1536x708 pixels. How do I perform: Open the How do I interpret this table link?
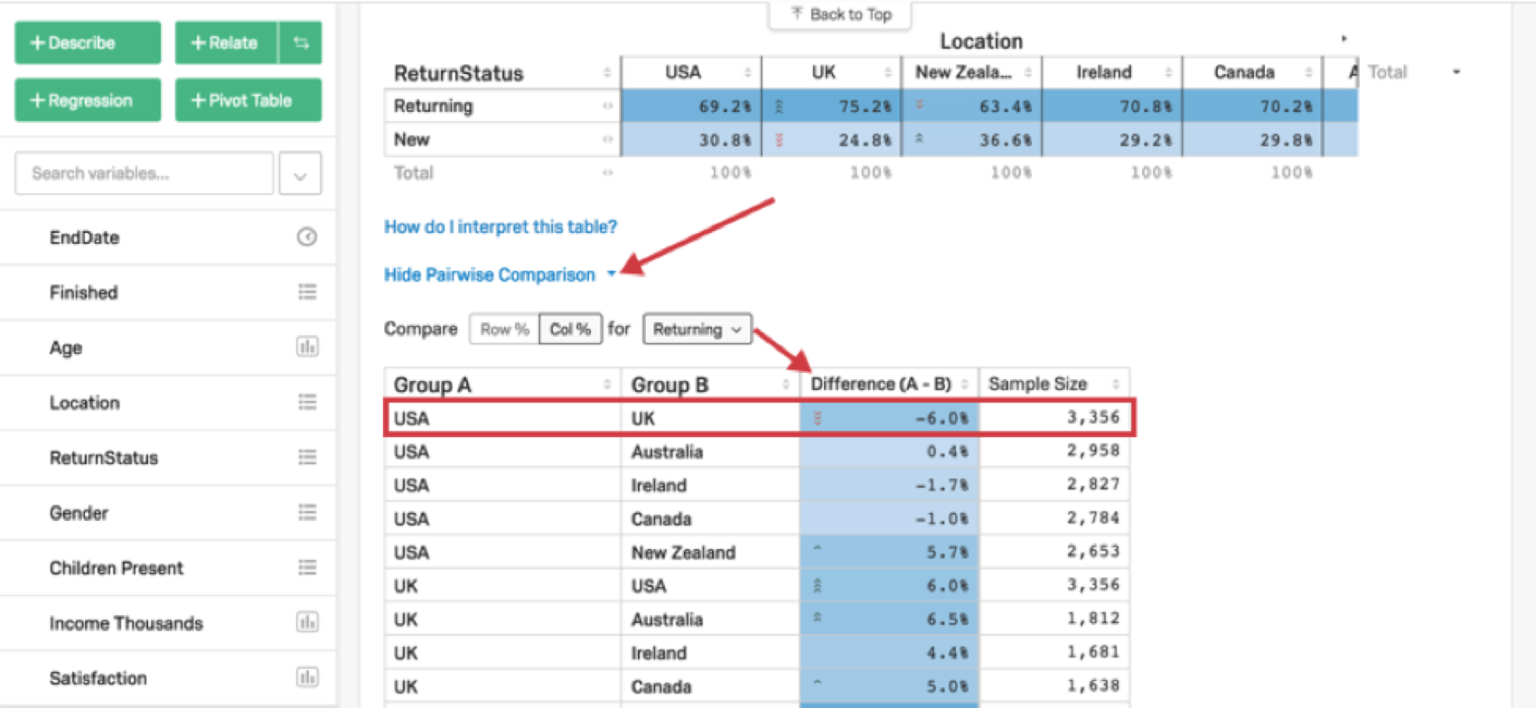point(500,227)
